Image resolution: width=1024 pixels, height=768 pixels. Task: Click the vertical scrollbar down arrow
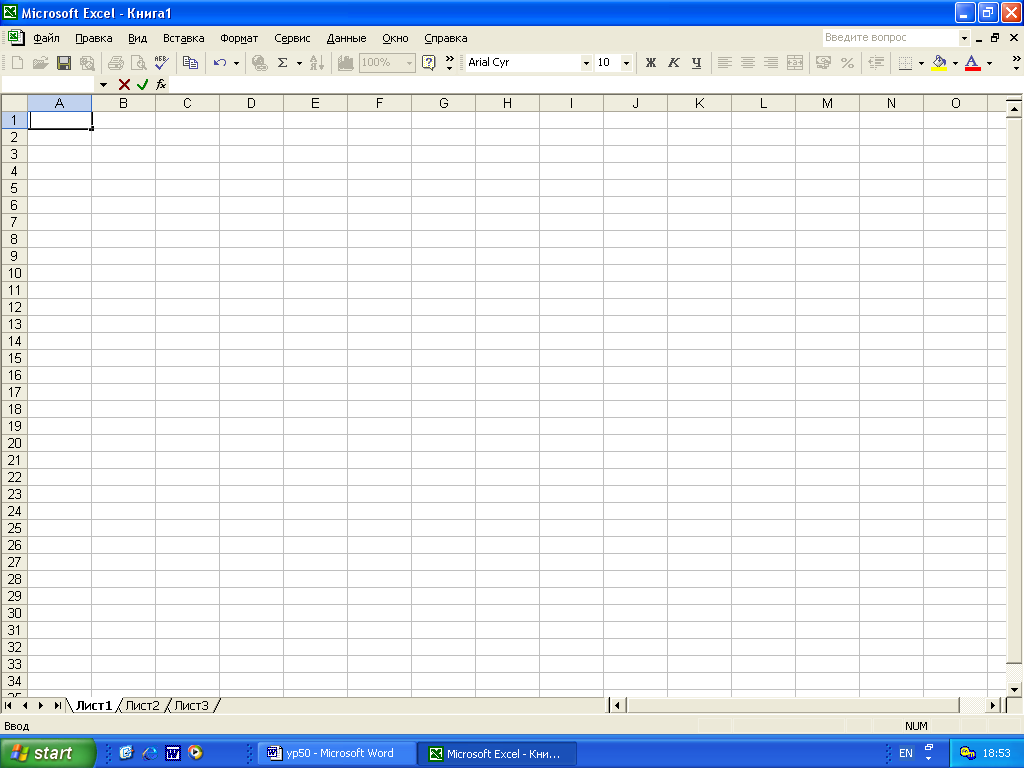(1014, 689)
